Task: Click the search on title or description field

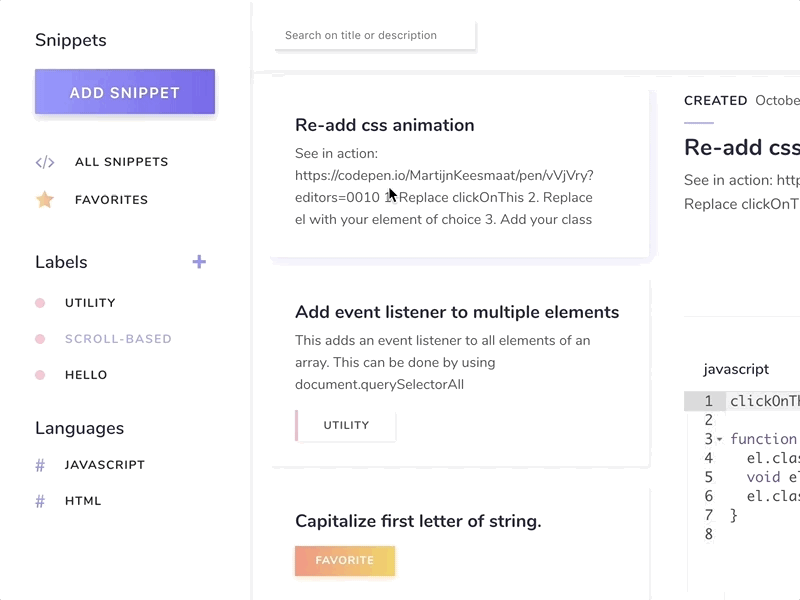Action: coord(375,35)
